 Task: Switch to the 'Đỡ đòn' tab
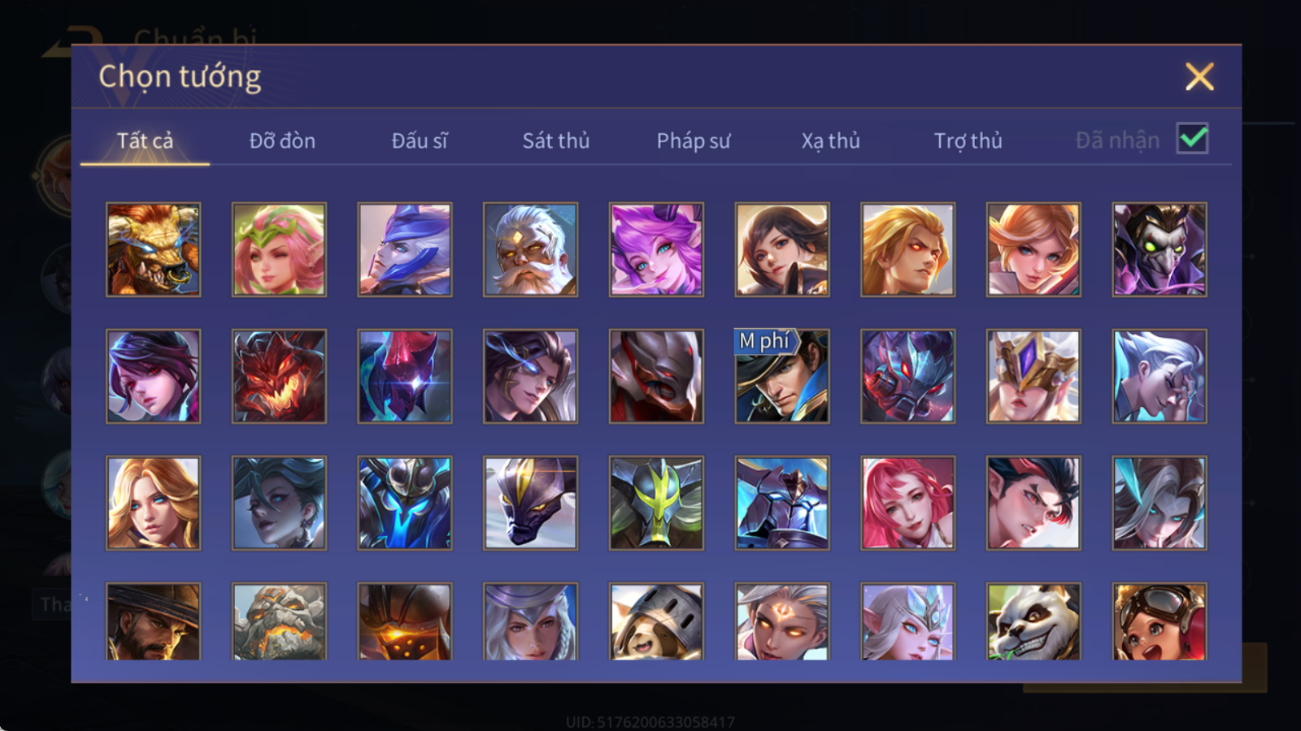click(x=282, y=141)
